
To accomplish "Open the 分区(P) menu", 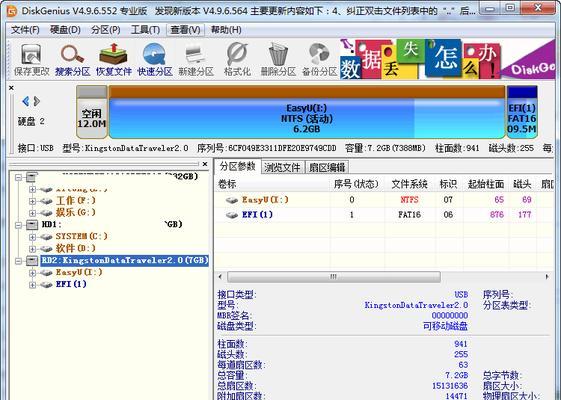I will (106, 30).
